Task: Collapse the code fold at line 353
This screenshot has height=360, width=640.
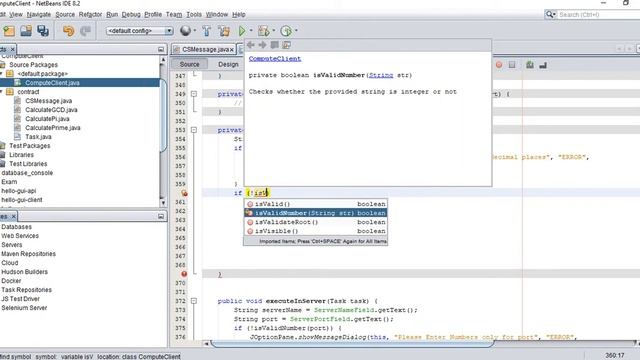Action: [x=194, y=130]
